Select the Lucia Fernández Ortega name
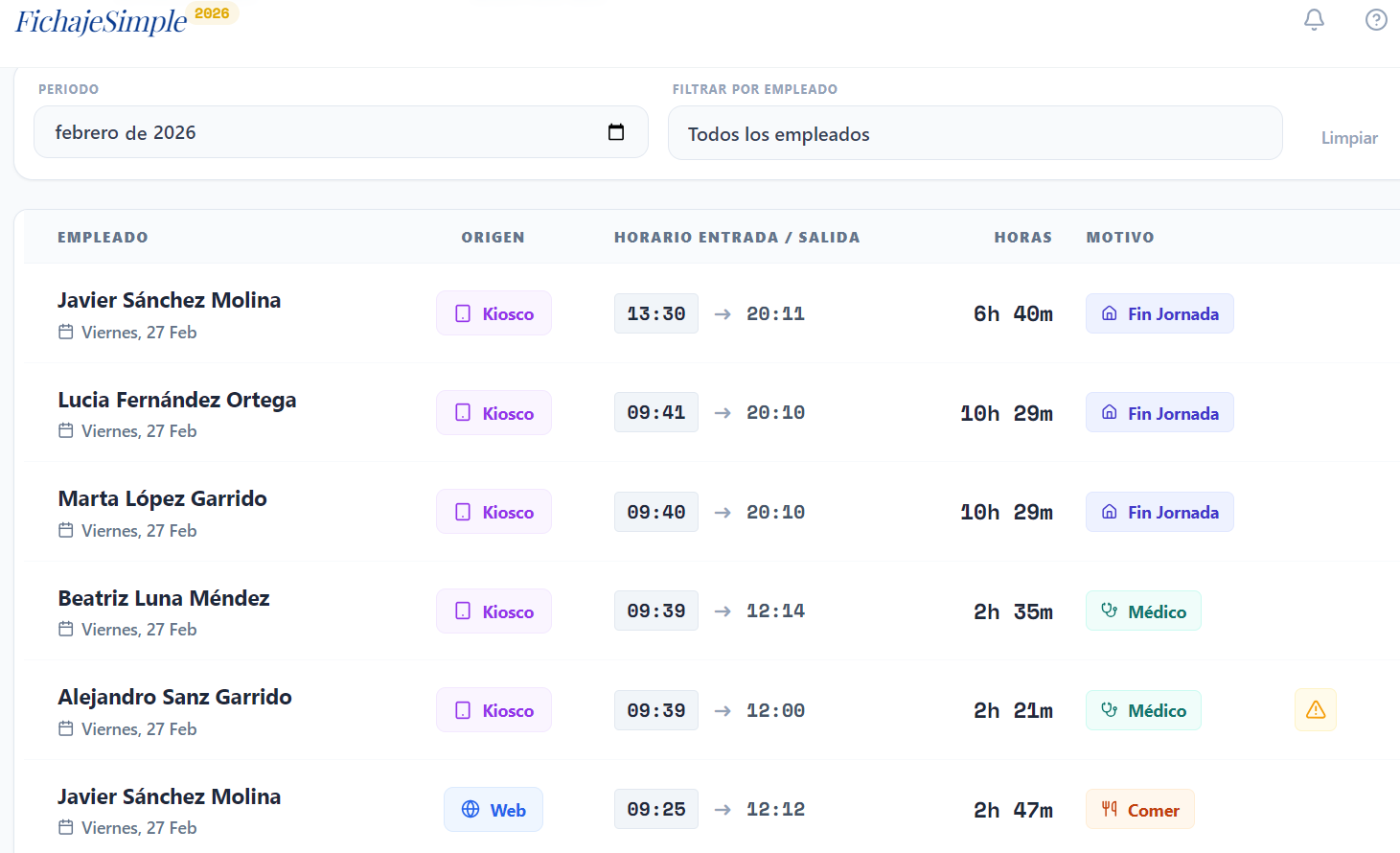Screen dimensions: 1400x853 pyautogui.click(x=177, y=400)
